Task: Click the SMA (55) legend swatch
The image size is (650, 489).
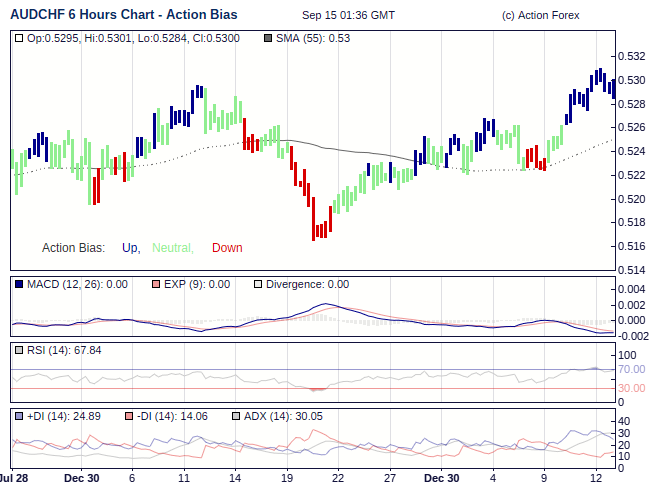Action: pyautogui.click(x=266, y=38)
